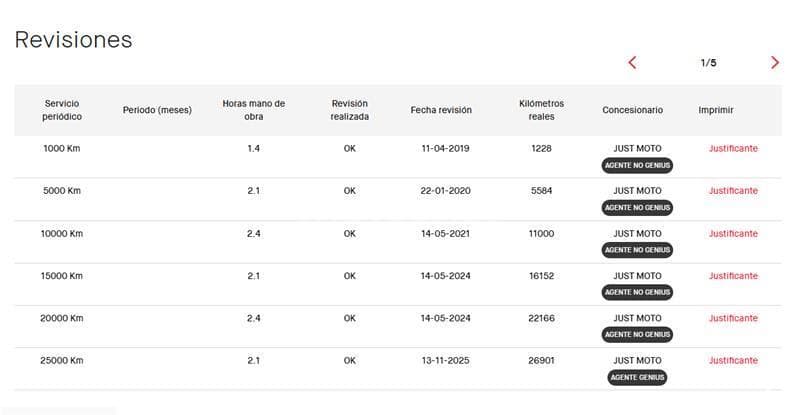Click the 'Concesionario' column header
This screenshot has height=415, width=800.
point(632,110)
